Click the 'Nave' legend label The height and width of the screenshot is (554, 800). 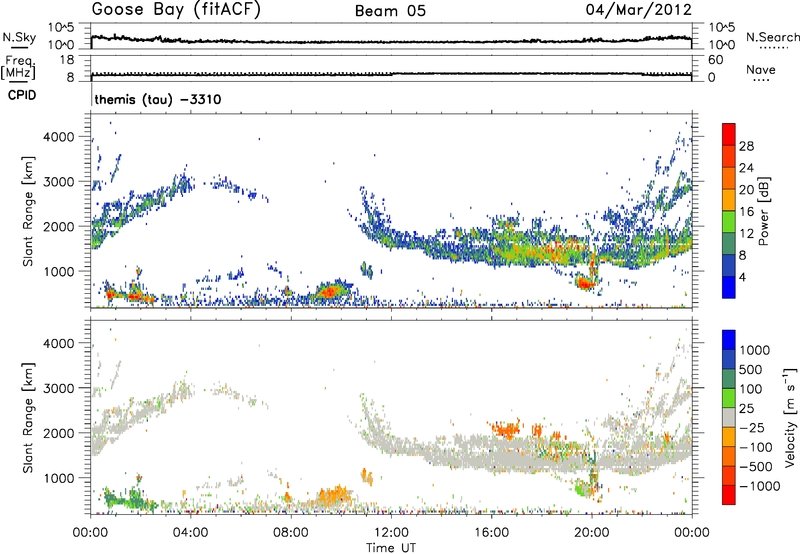[761, 69]
